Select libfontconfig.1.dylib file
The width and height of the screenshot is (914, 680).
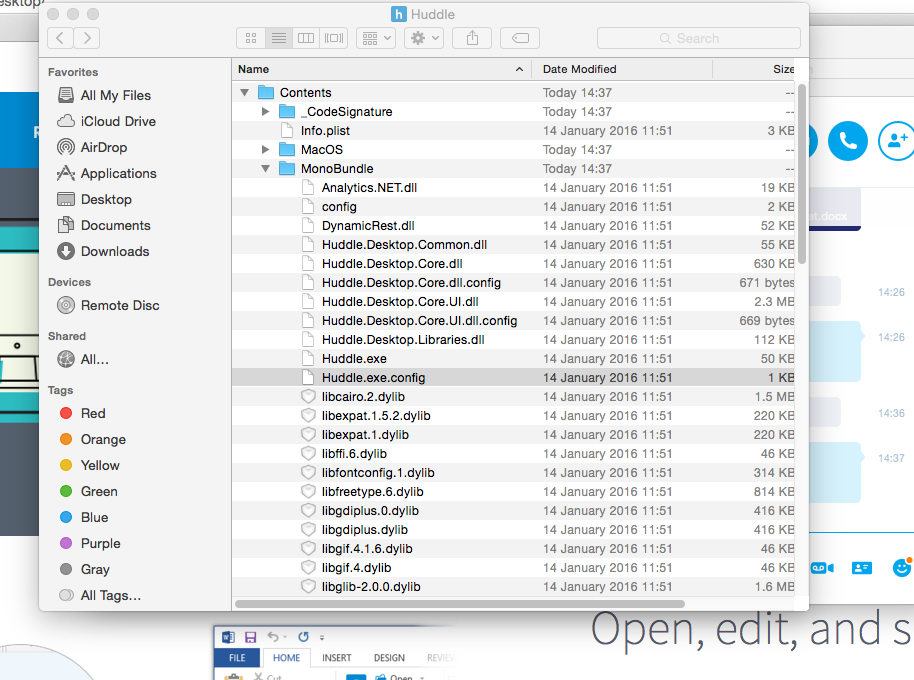coord(513,473)
